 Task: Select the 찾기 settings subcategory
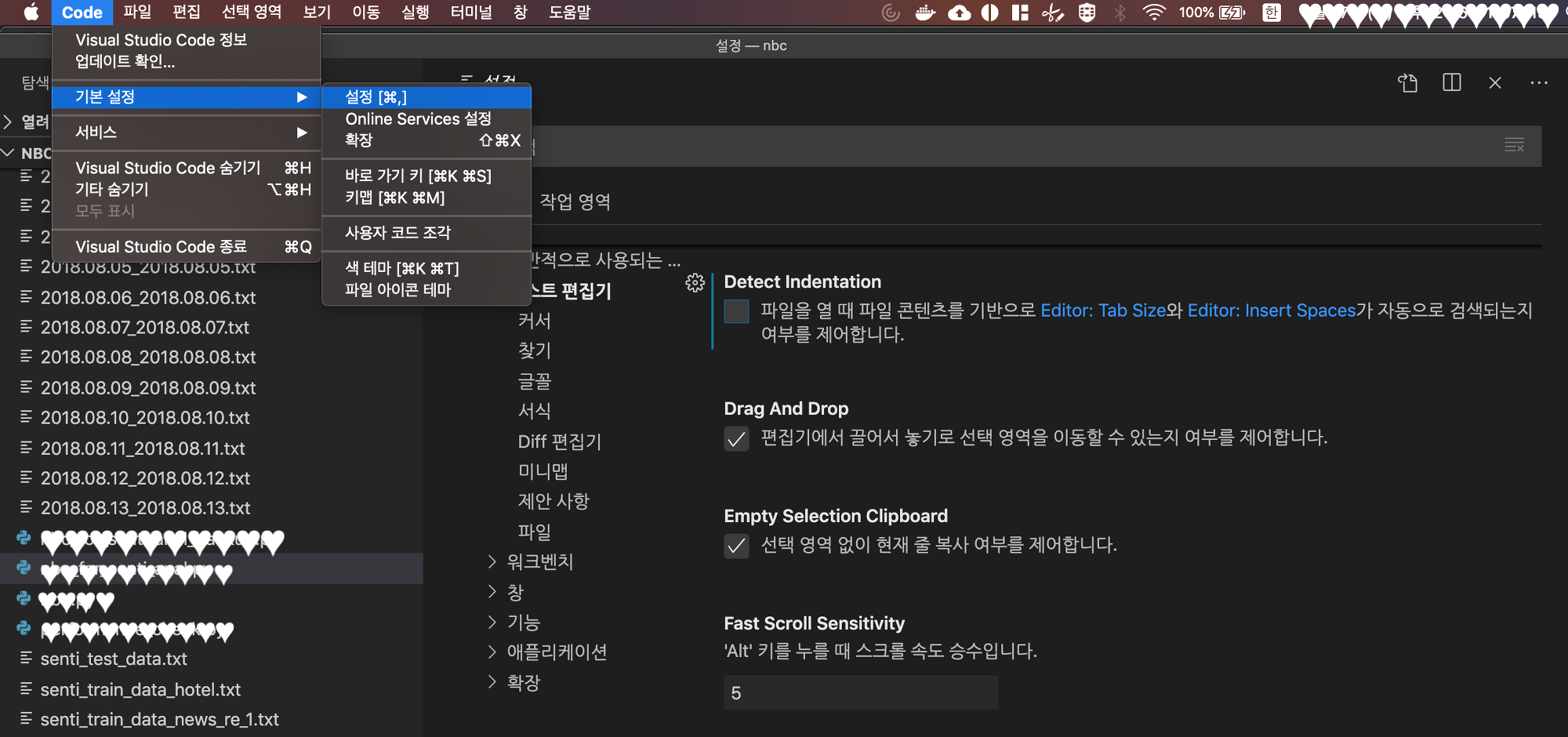point(535,350)
